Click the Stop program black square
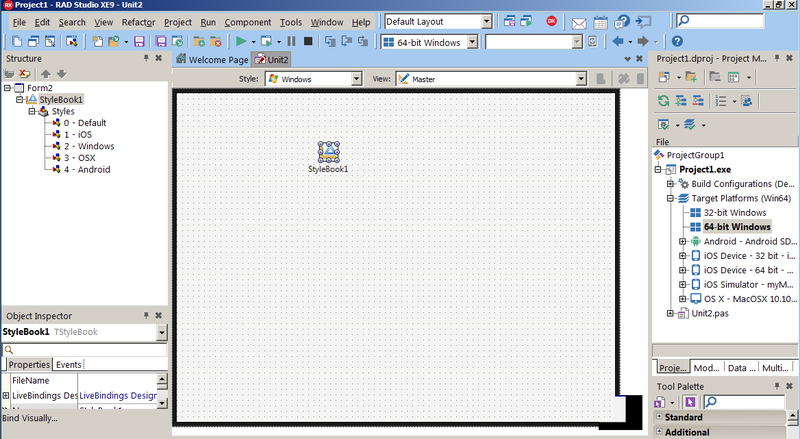 [308, 41]
